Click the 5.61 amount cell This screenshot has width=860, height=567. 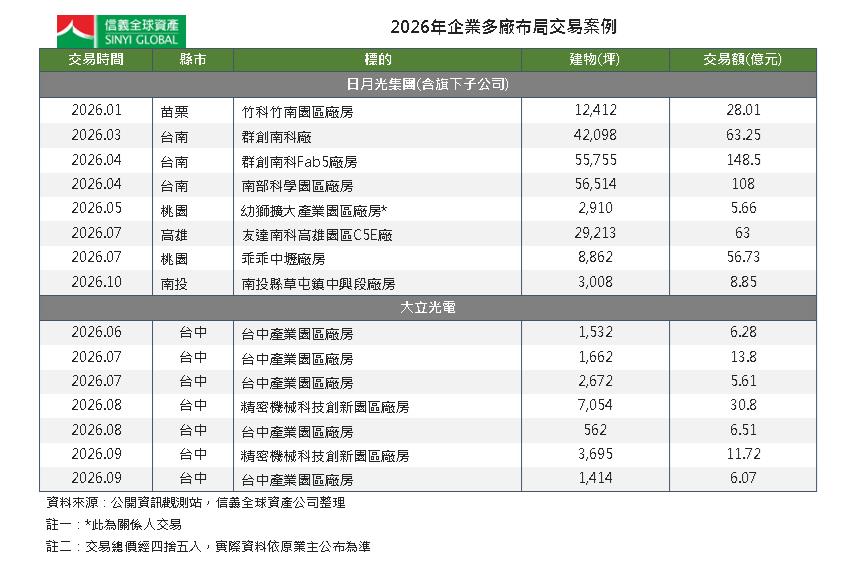(x=743, y=381)
